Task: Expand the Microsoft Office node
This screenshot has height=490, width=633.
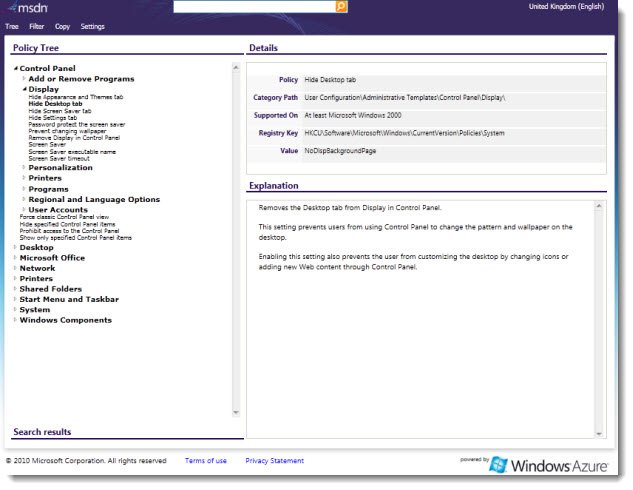Action: pyautogui.click(x=15, y=258)
